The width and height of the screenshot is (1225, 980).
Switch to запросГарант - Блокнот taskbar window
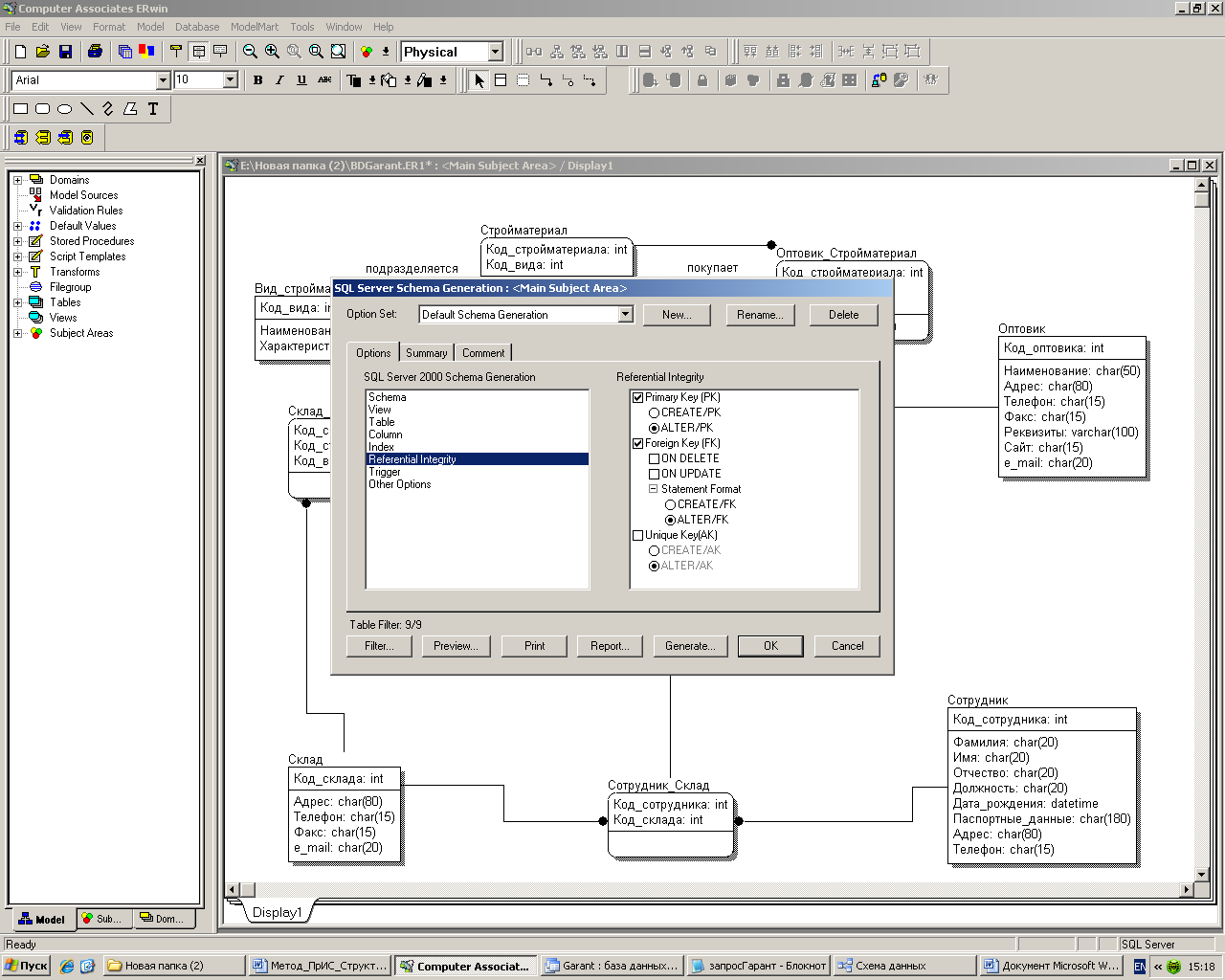[758, 966]
